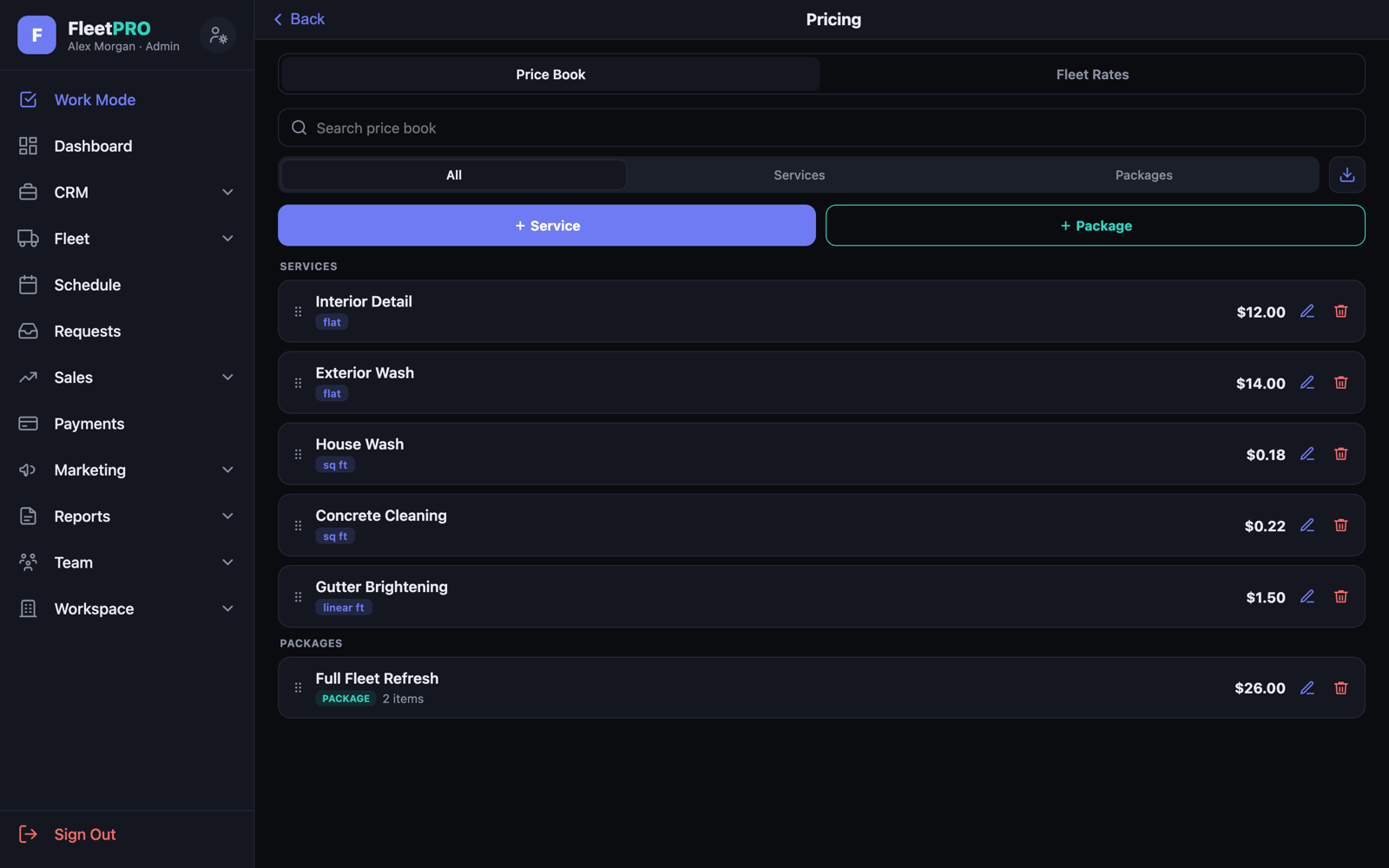Screen dimensions: 1389x868
Task: Delete the Concrete Cleaning service
Action: pos(1341,525)
